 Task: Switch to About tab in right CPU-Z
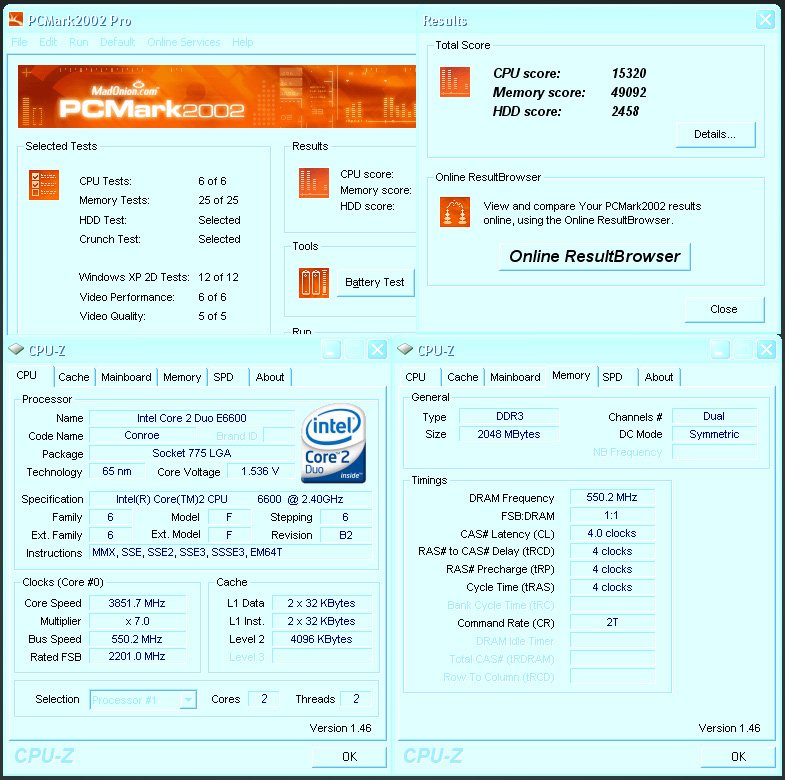coord(659,377)
